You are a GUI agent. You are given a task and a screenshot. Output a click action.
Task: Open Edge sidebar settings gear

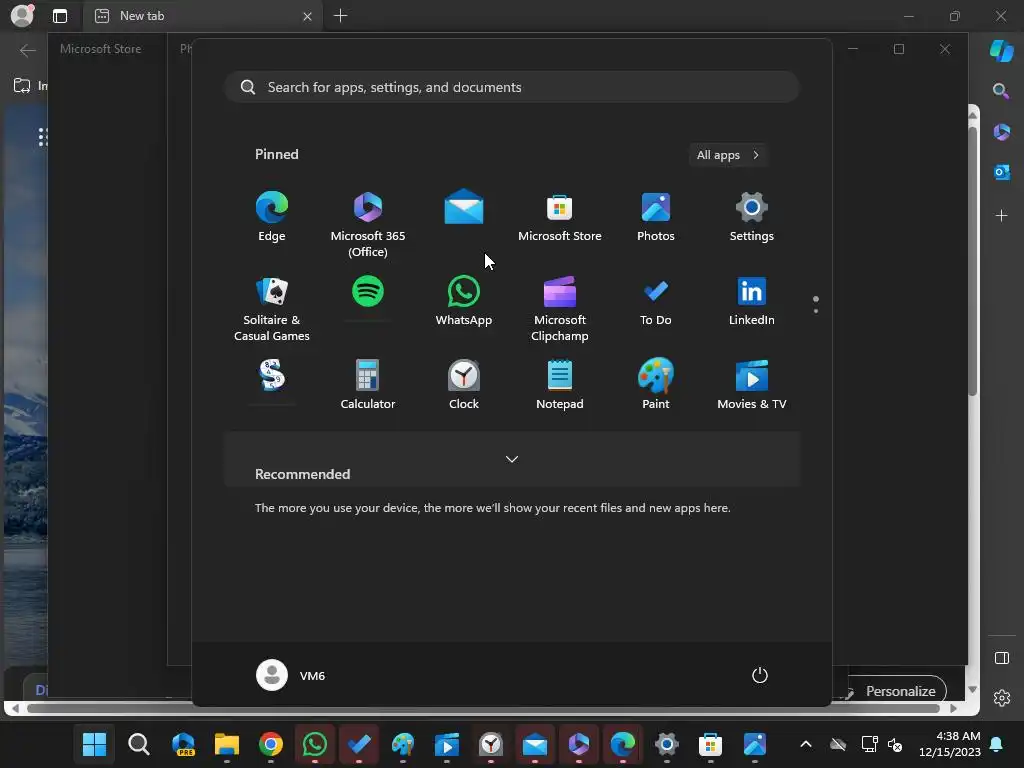click(x=1002, y=698)
